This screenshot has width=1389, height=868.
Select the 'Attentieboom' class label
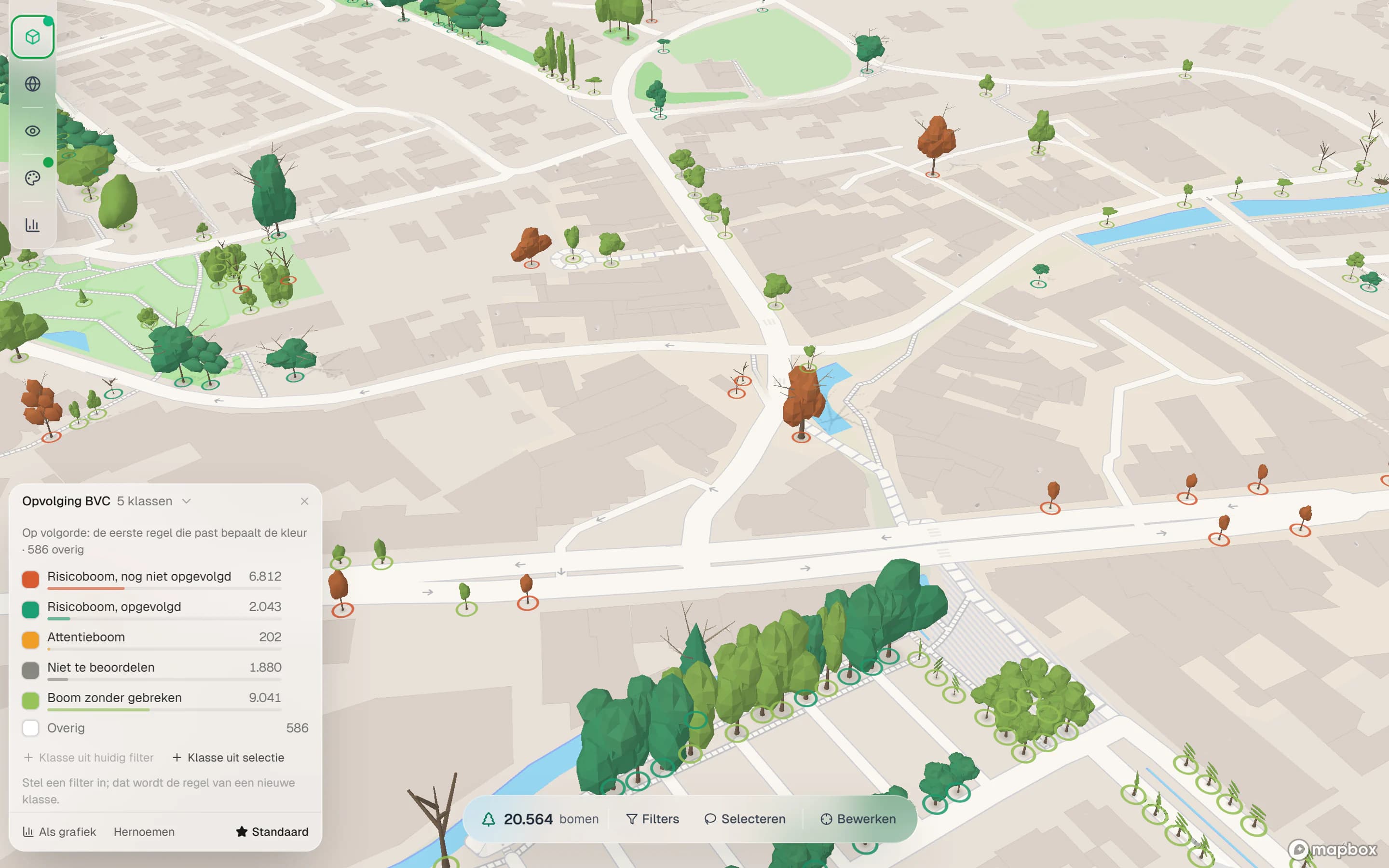[x=86, y=637]
